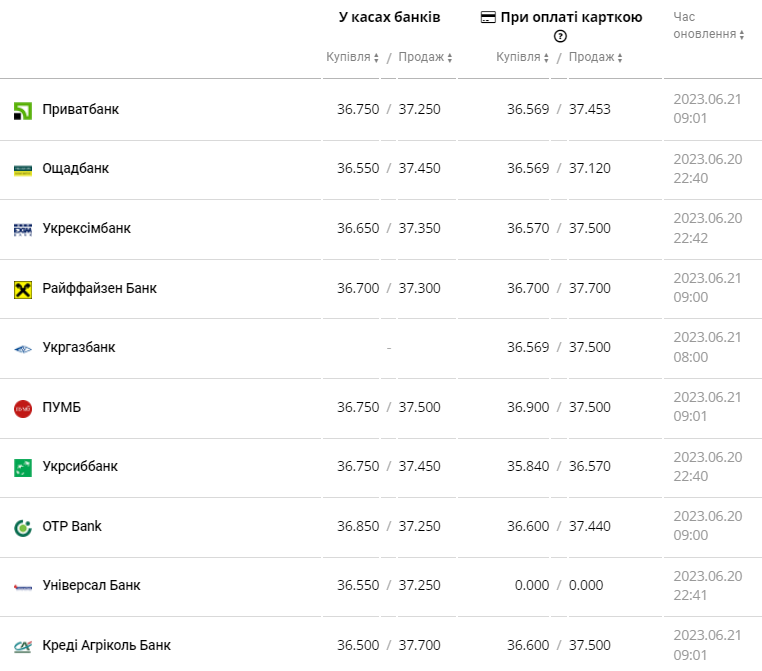Open the OTP Bank link
762x671 pixels.
tap(72, 526)
